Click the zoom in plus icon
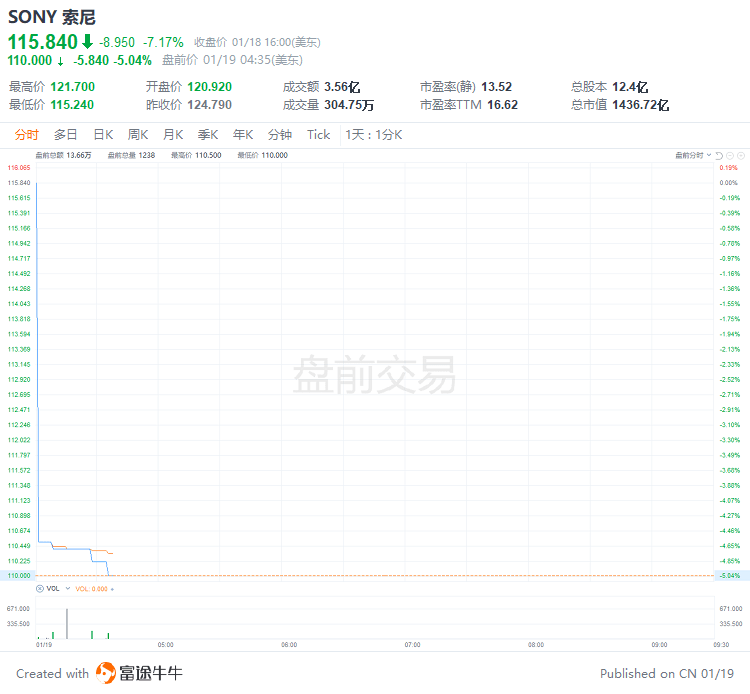This screenshot has height=694, width=750. (741, 155)
